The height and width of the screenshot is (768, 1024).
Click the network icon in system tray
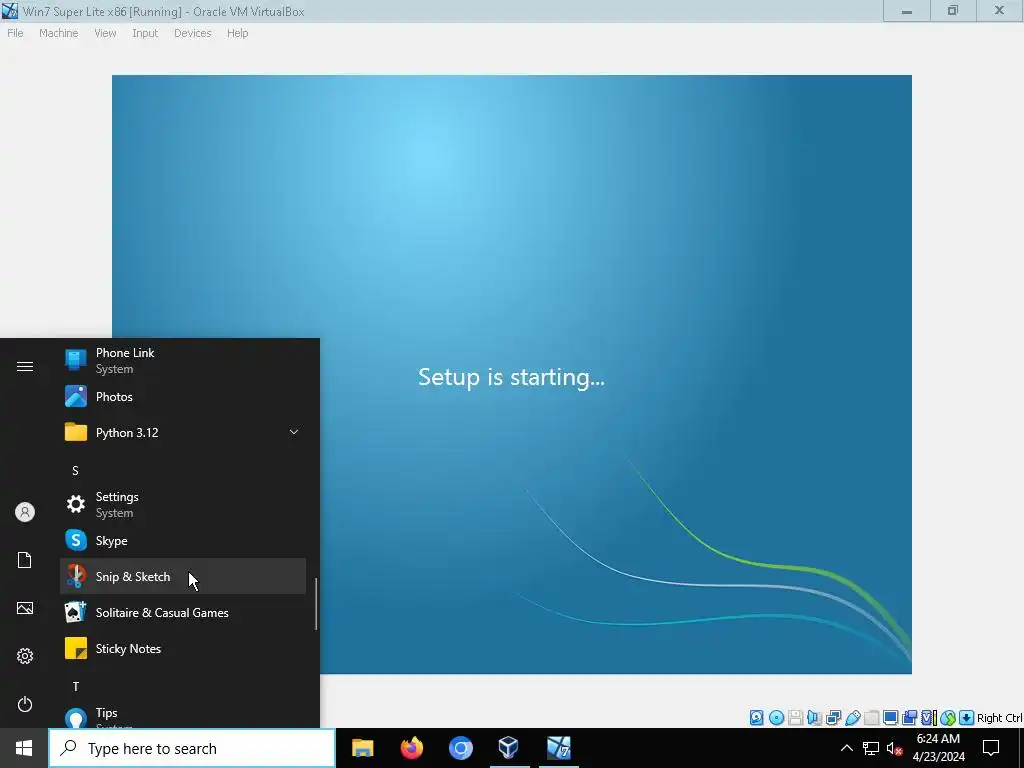coord(871,748)
